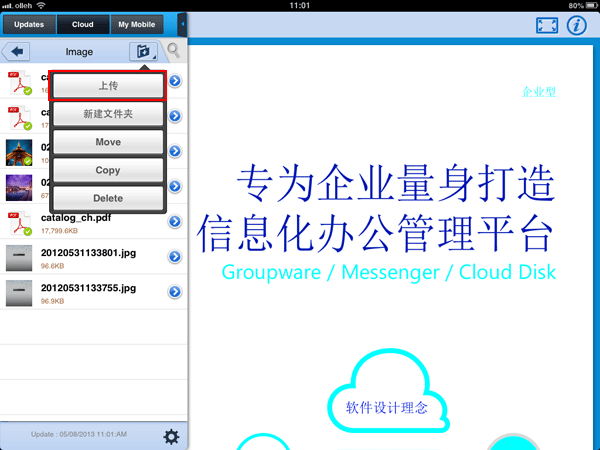Show document info with the i icon

click(576, 26)
